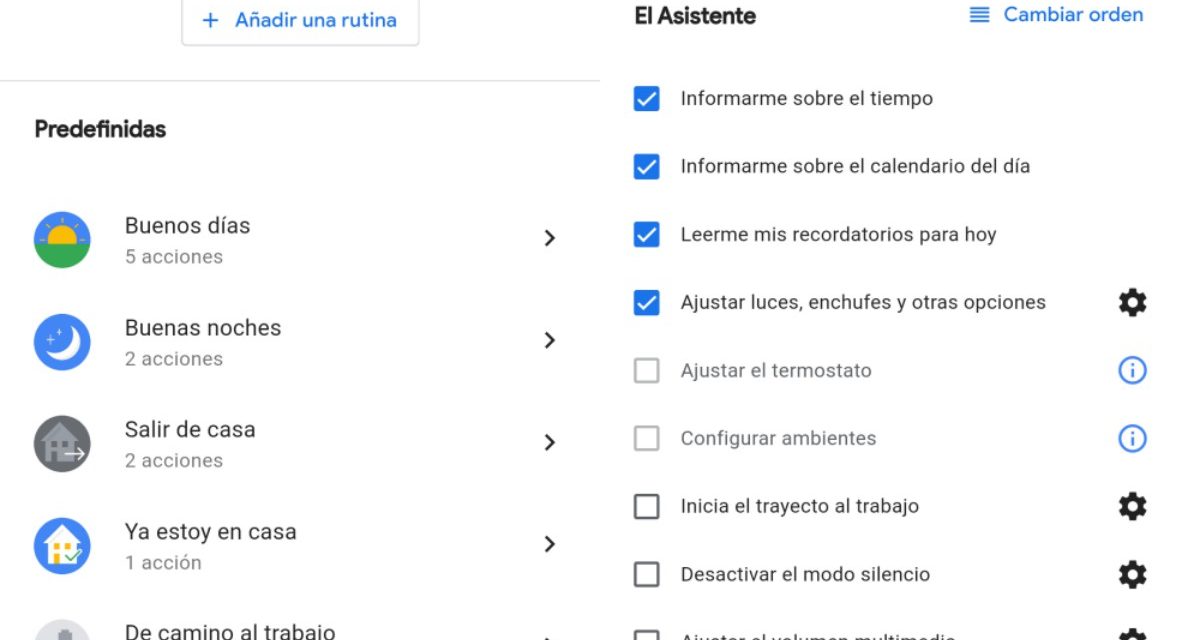Open gear for Inicia el trayecto al trabajo

pyautogui.click(x=1132, y=506)
